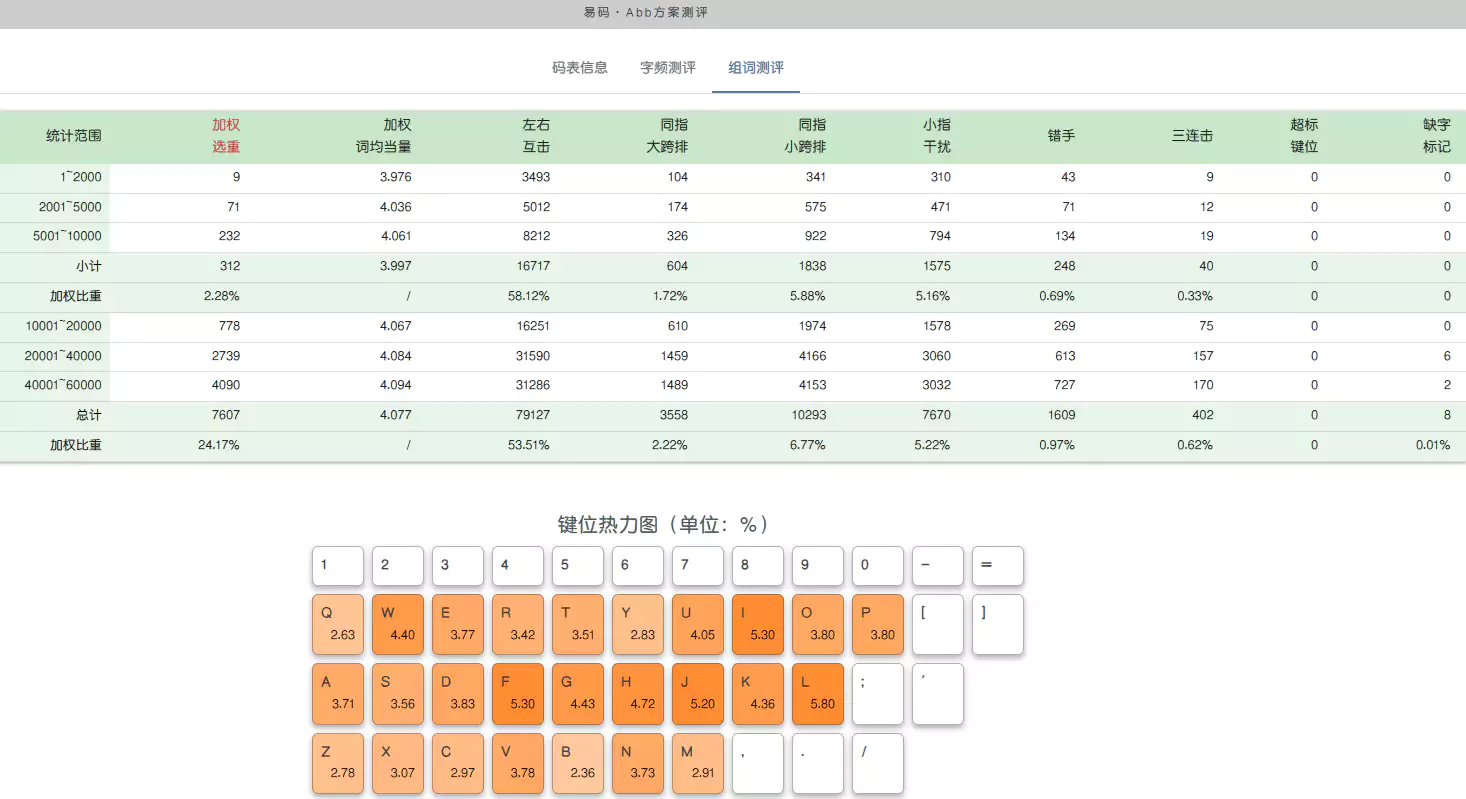Click the 左右互击 column header

click(536, 136)
